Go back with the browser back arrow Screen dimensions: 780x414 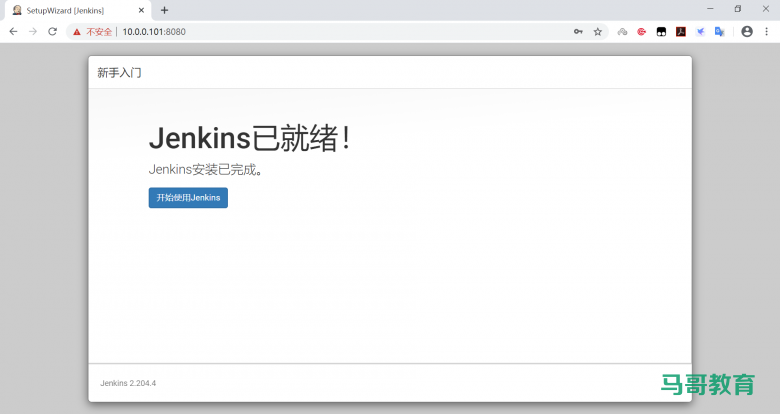click(x=13, y=31)
